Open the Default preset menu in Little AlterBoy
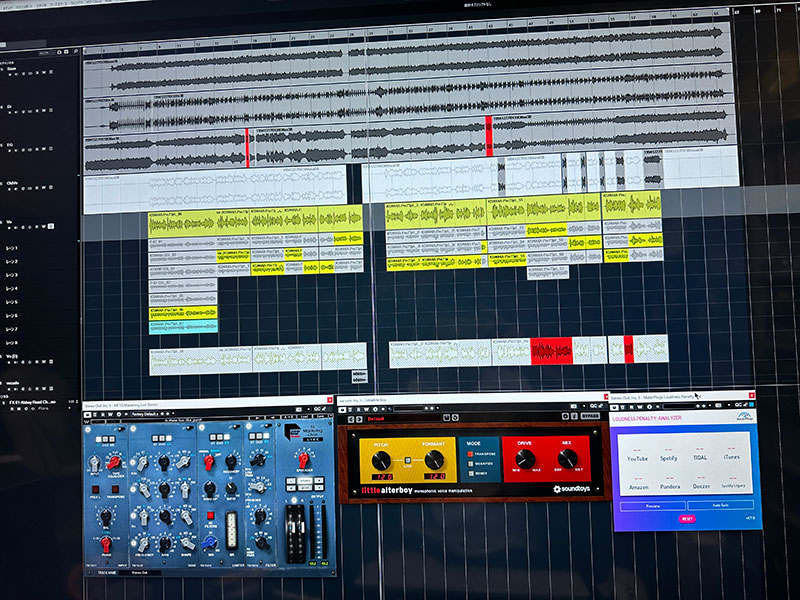This screenshot has height=600, width=800. pos(403,419)
